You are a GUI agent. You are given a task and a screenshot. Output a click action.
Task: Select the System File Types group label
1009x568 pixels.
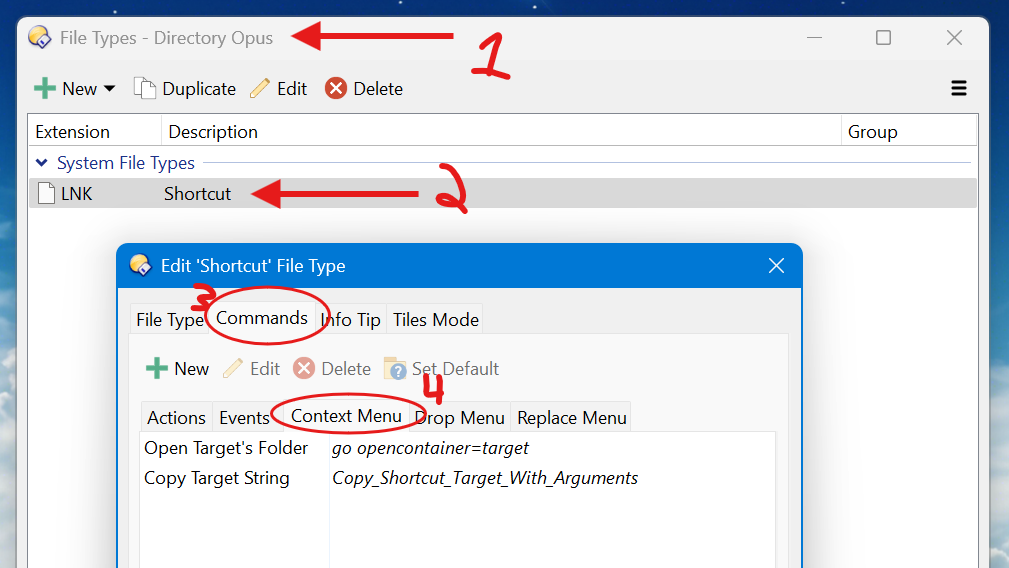coord(125,163)
